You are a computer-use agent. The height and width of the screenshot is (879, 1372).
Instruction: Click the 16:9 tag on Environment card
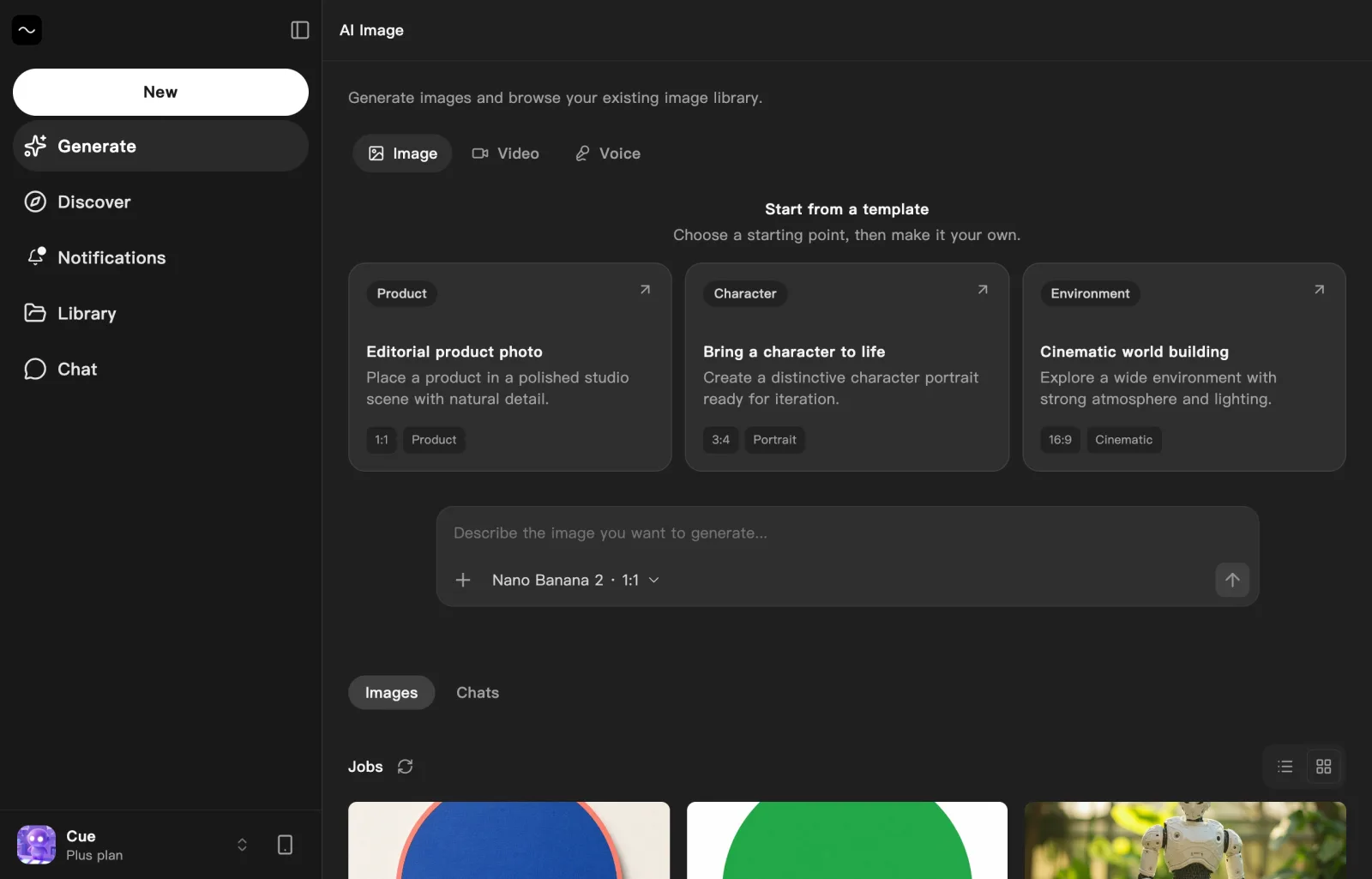click(1060, 440)
